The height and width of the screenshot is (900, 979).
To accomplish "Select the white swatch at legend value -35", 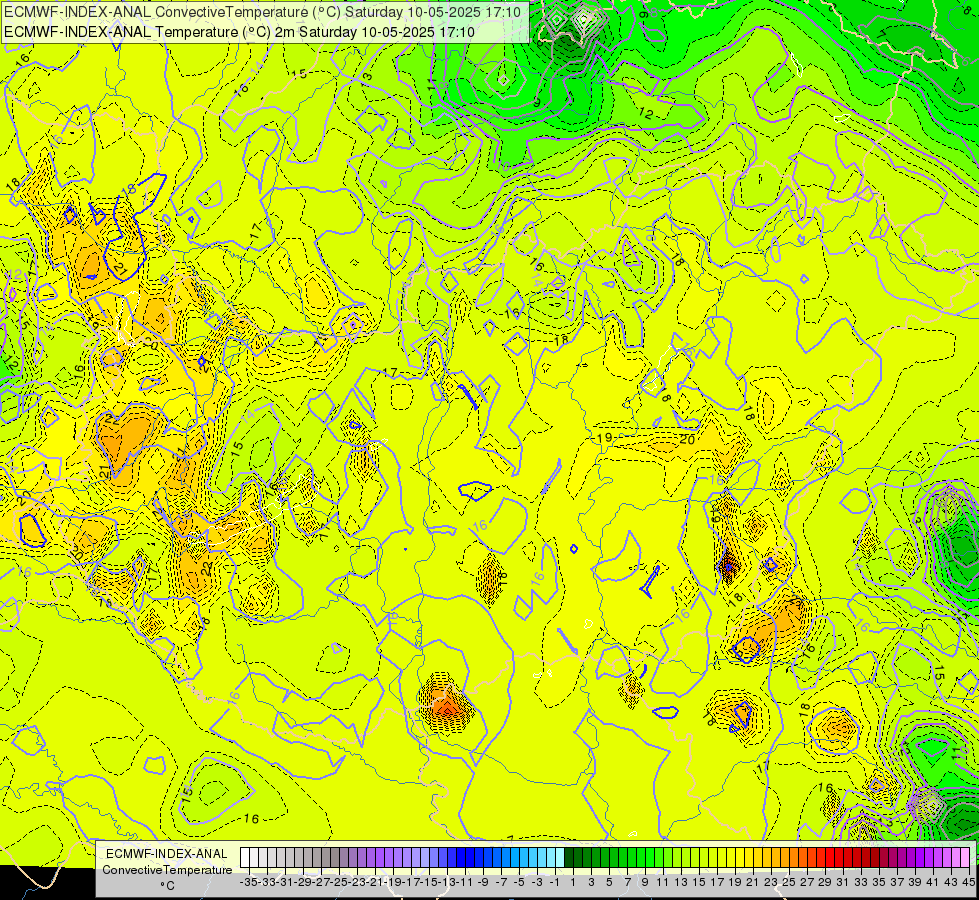I will 245,858.
